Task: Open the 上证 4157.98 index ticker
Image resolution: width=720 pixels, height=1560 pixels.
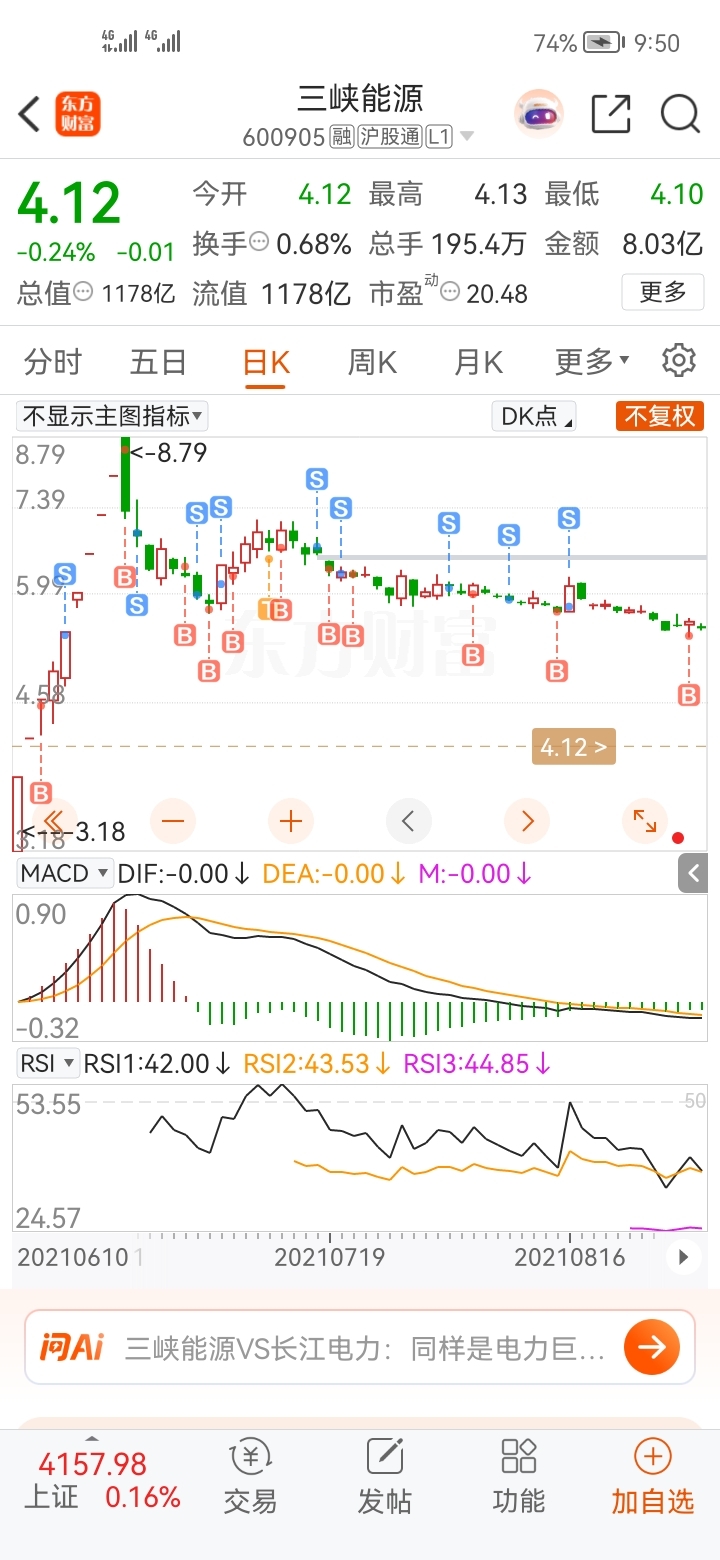Action: 103,1481
